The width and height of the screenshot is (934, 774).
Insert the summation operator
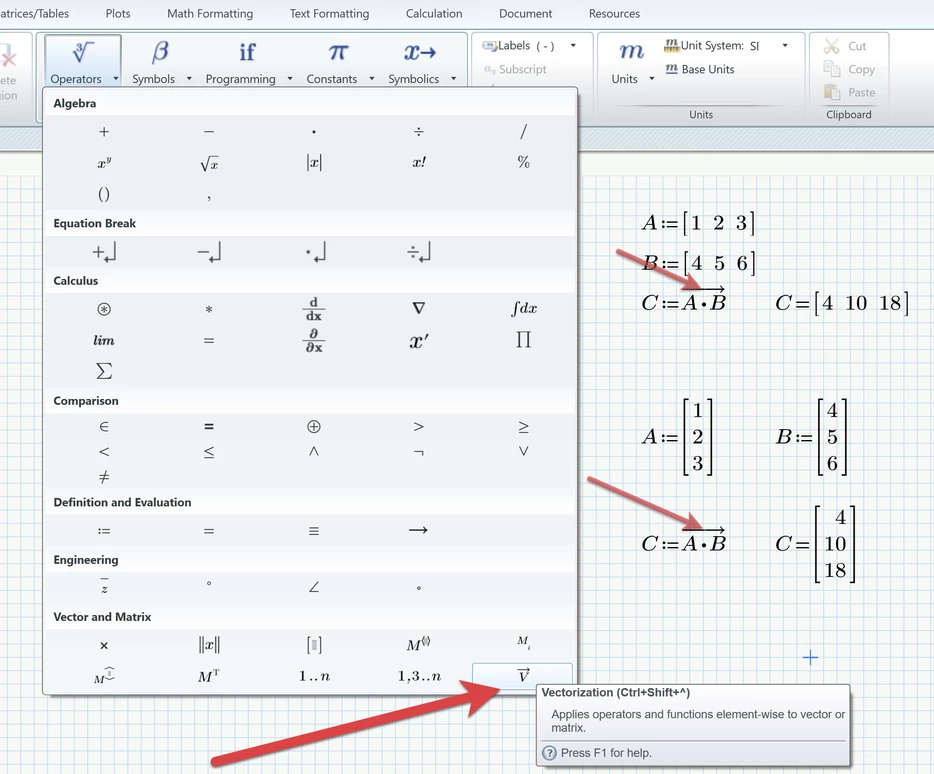pyautogui.click(x=104, y=371)
